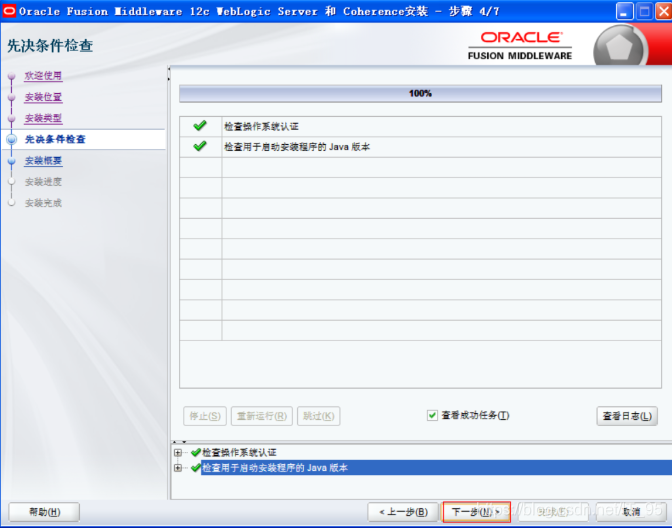672x528 pixels.
Task: Click the 100% progress bar
Action: 420,93
